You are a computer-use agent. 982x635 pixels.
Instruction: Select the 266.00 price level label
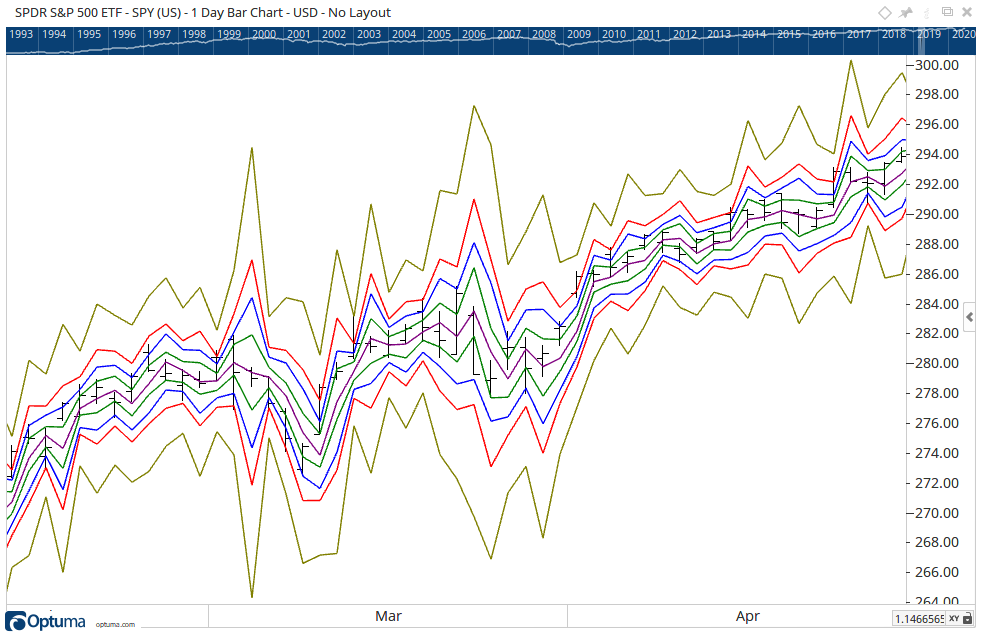tap(937, 572)
